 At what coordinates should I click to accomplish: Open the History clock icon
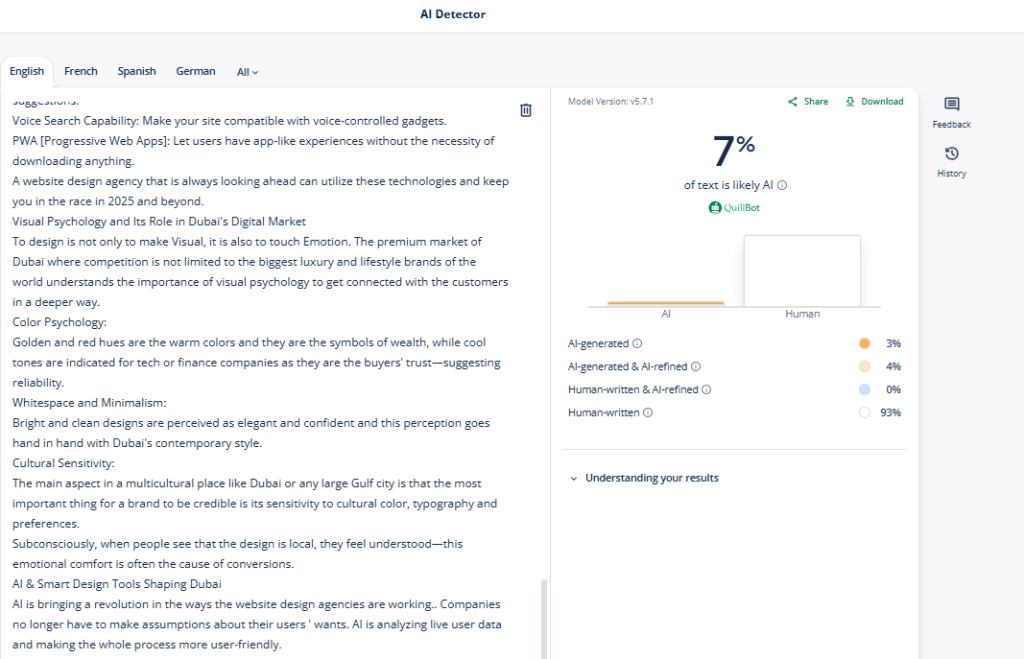pos(951,154)
